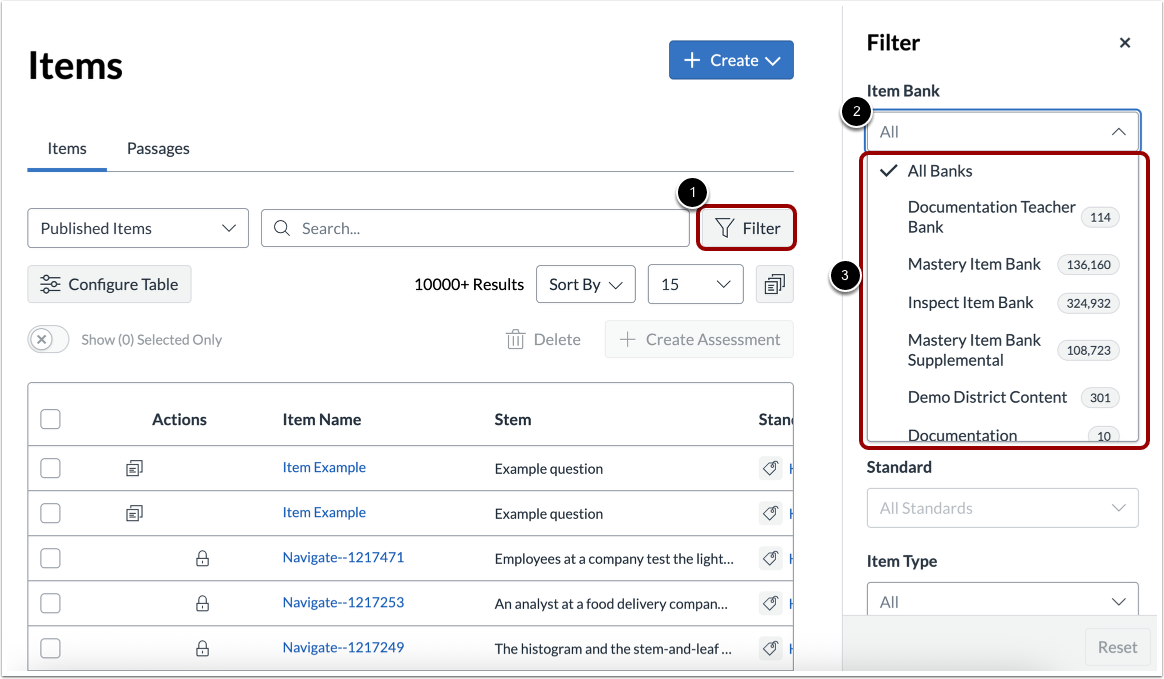
Task: Close the Filter panel with the X
Action: (x=1125, y=43)
